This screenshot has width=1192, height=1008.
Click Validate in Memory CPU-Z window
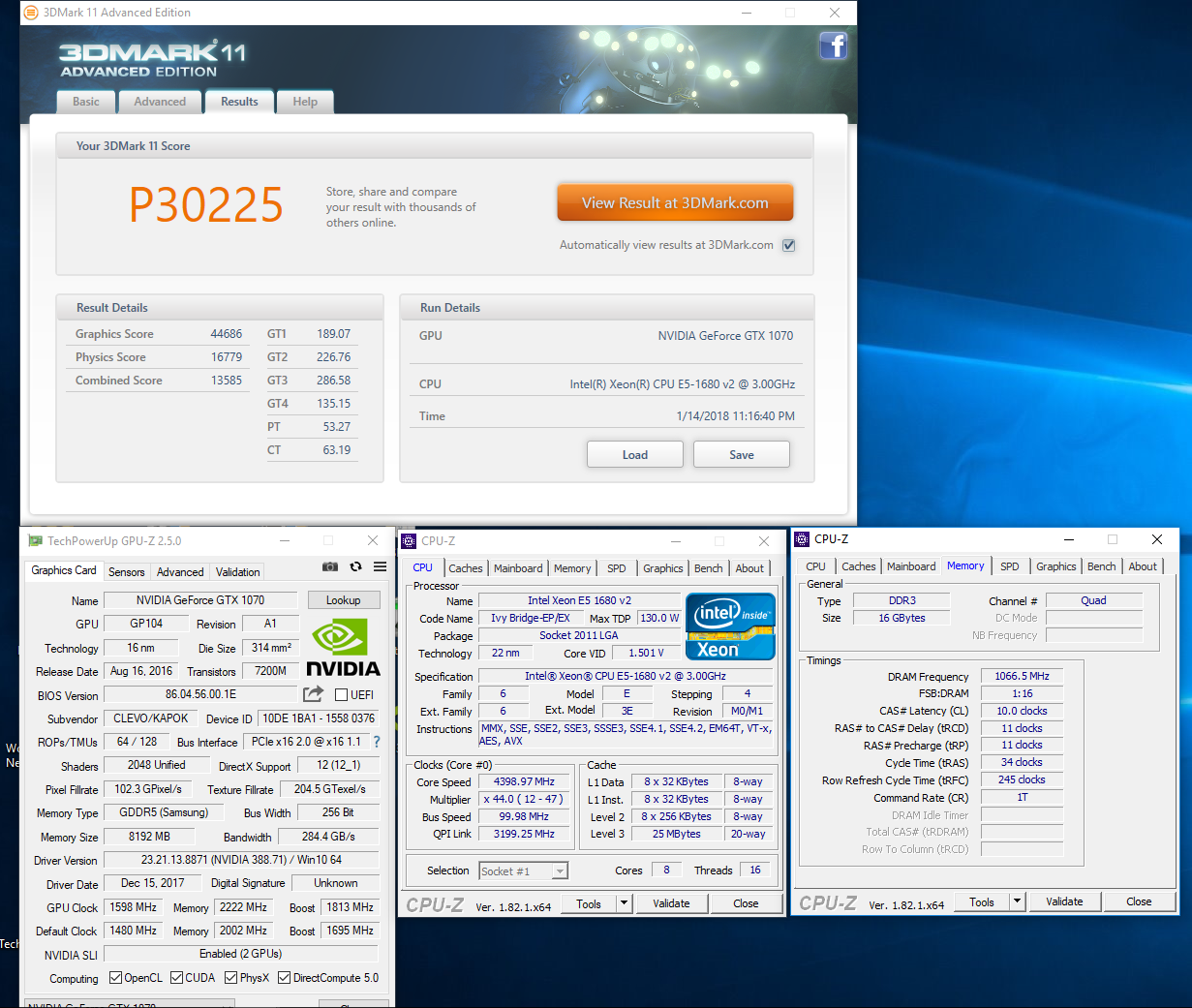pos(1064,901)
